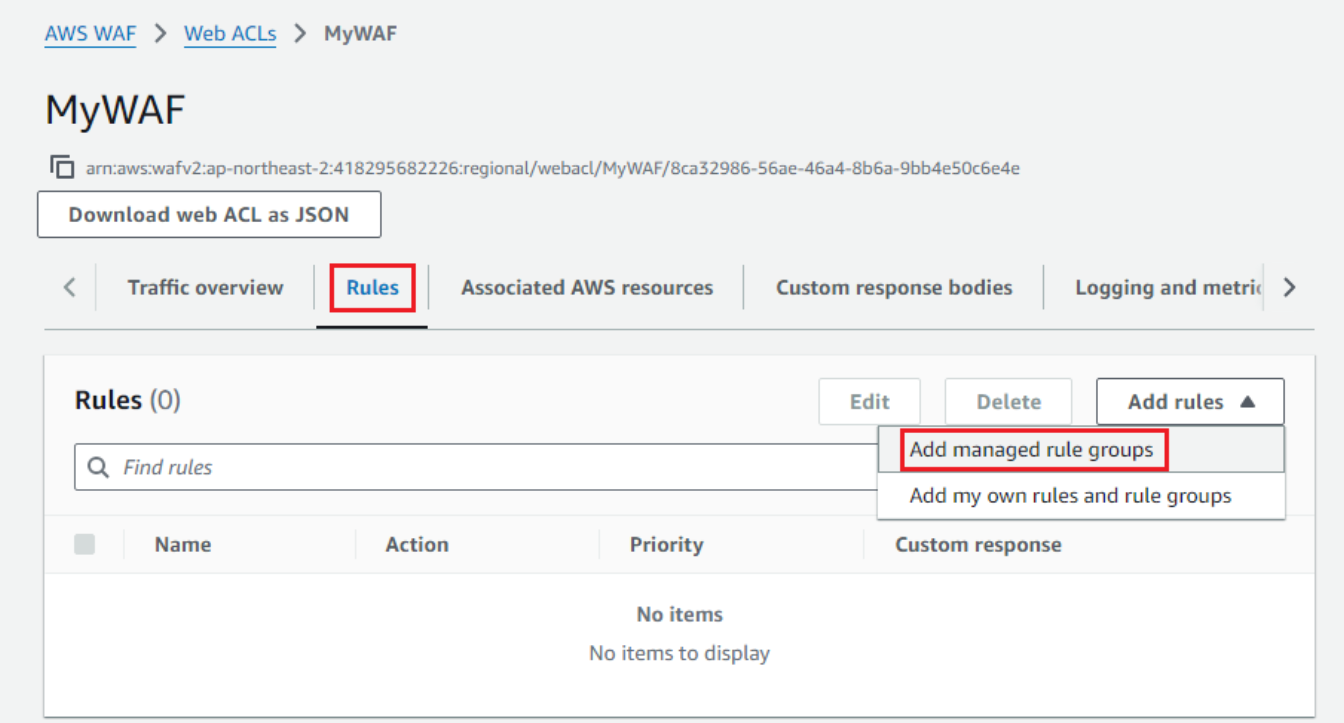Go to the Custom response bodies tab

pyautogui.click(x=894, y=288)
